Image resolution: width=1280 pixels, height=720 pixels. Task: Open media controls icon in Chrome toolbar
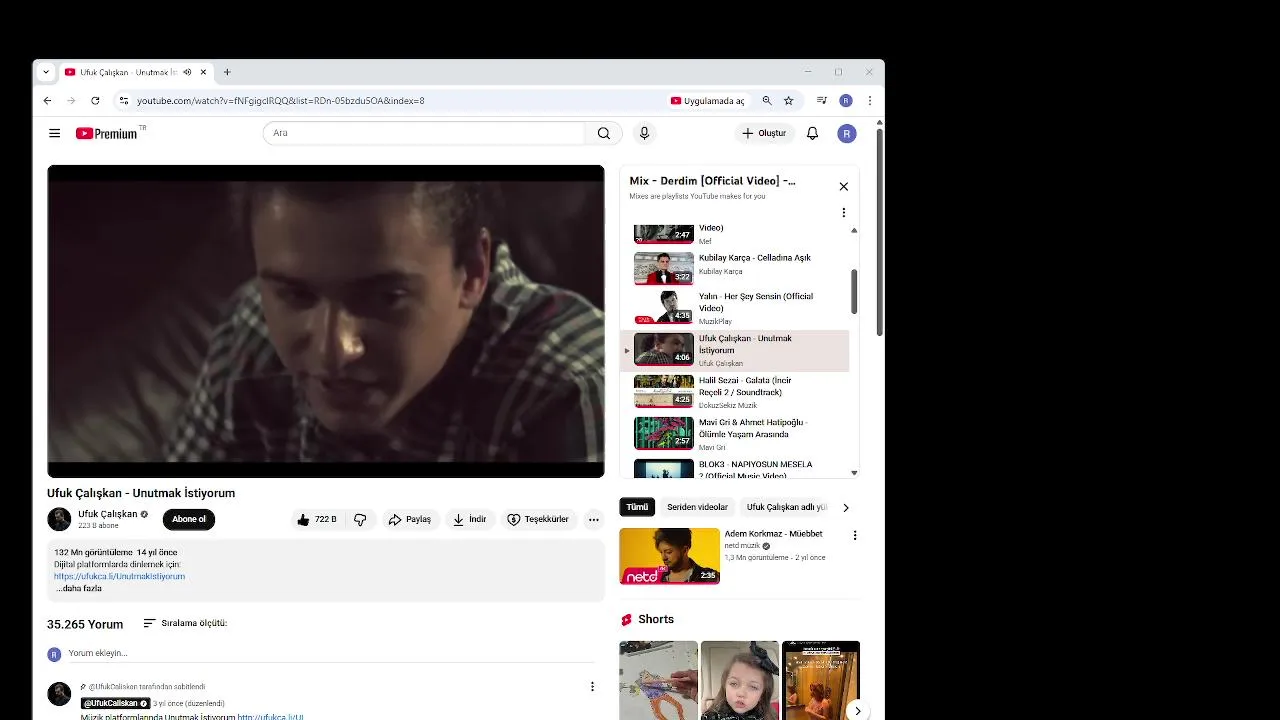coord(821,101)
